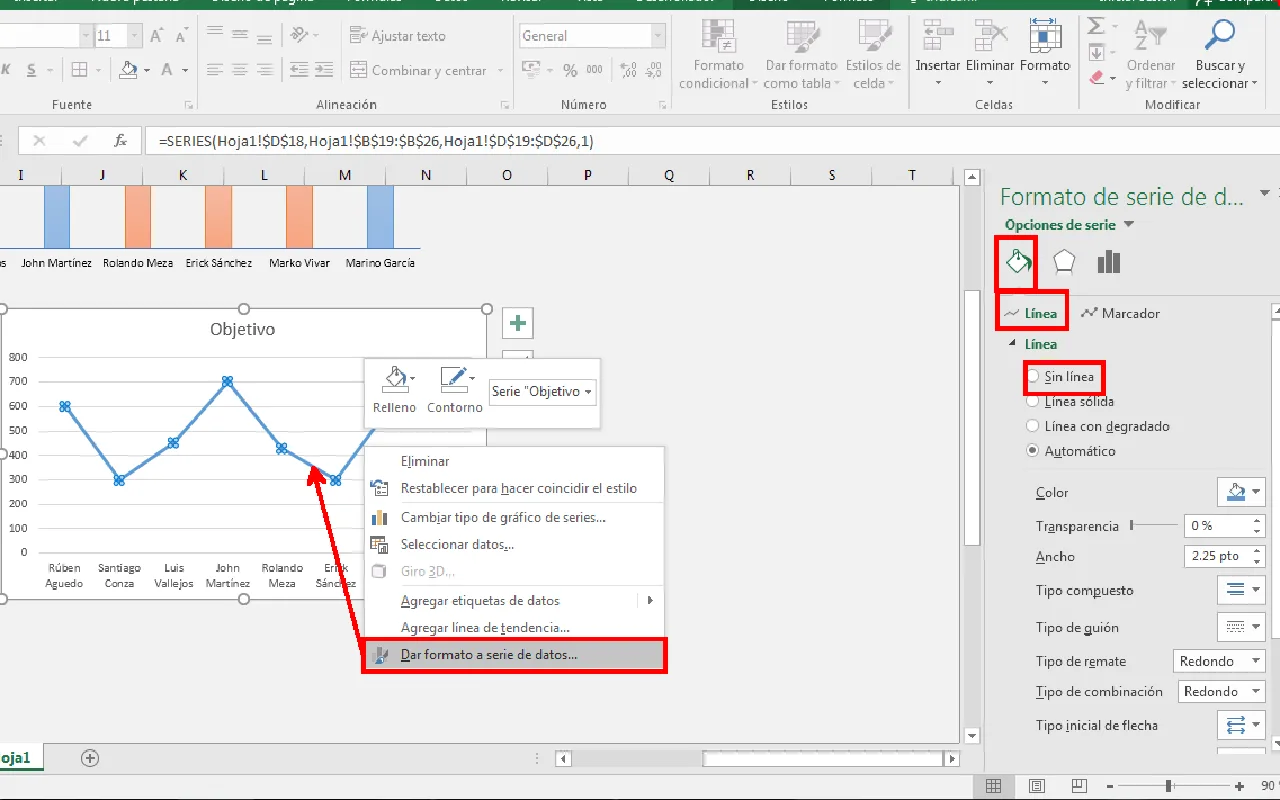
Task: Click the Relleno fill bucket icon
Action: (394, 379)
